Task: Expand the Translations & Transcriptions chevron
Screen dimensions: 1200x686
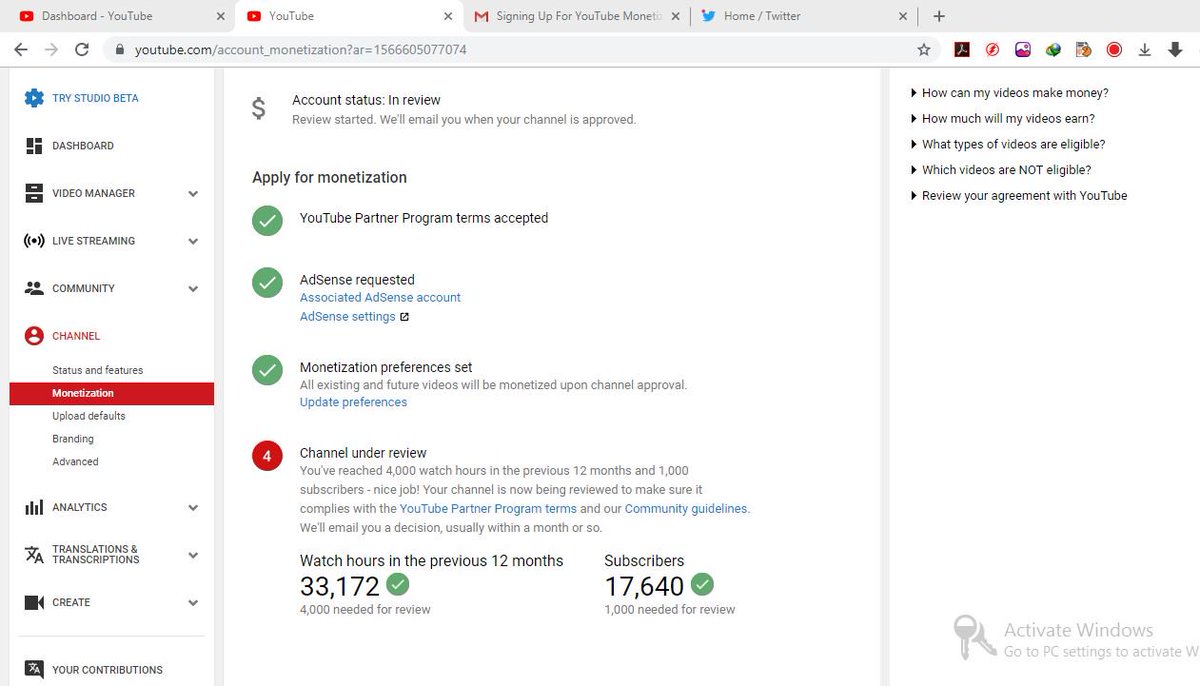Action: 193,555
